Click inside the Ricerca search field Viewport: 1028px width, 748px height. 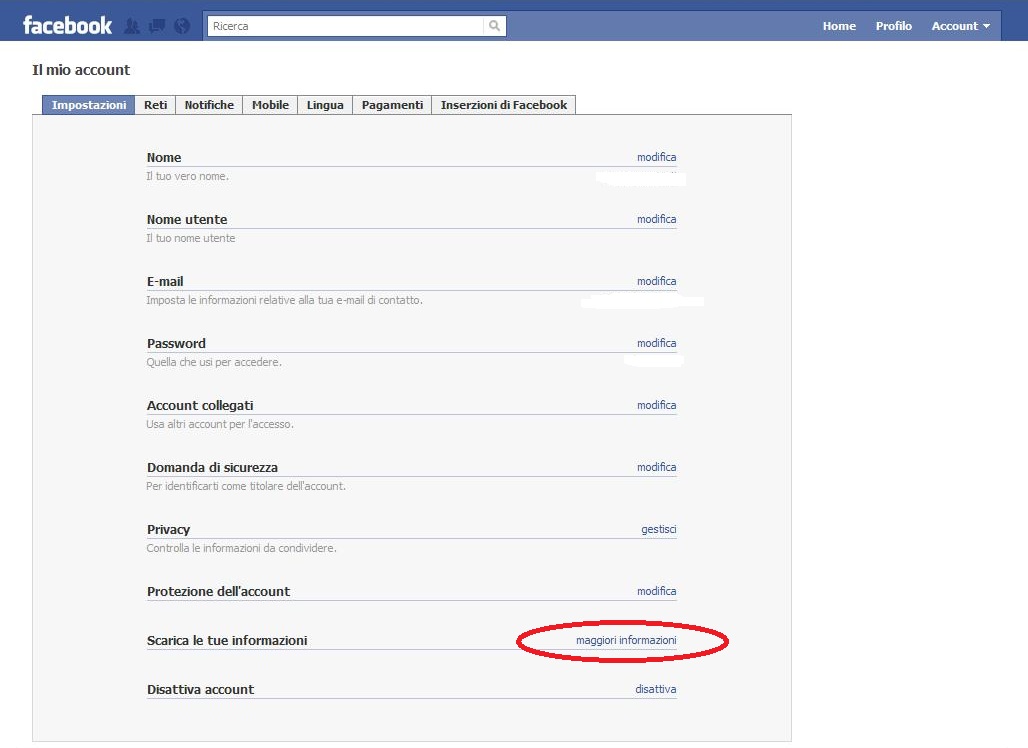[345, 26]
